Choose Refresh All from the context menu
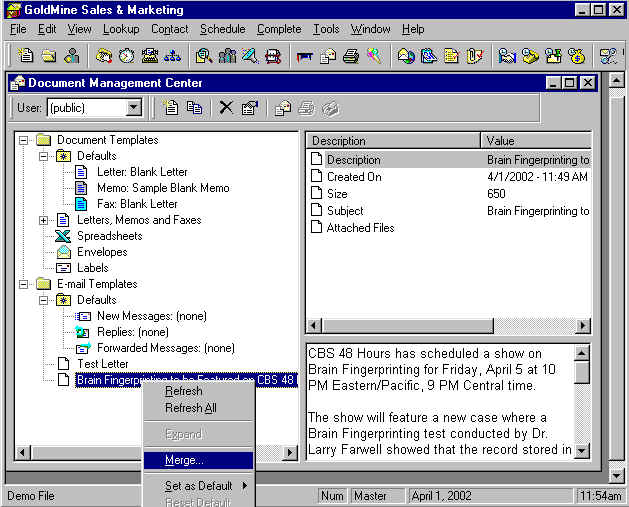The height and width of the screenshot is (507, 629). click(199, 408)
